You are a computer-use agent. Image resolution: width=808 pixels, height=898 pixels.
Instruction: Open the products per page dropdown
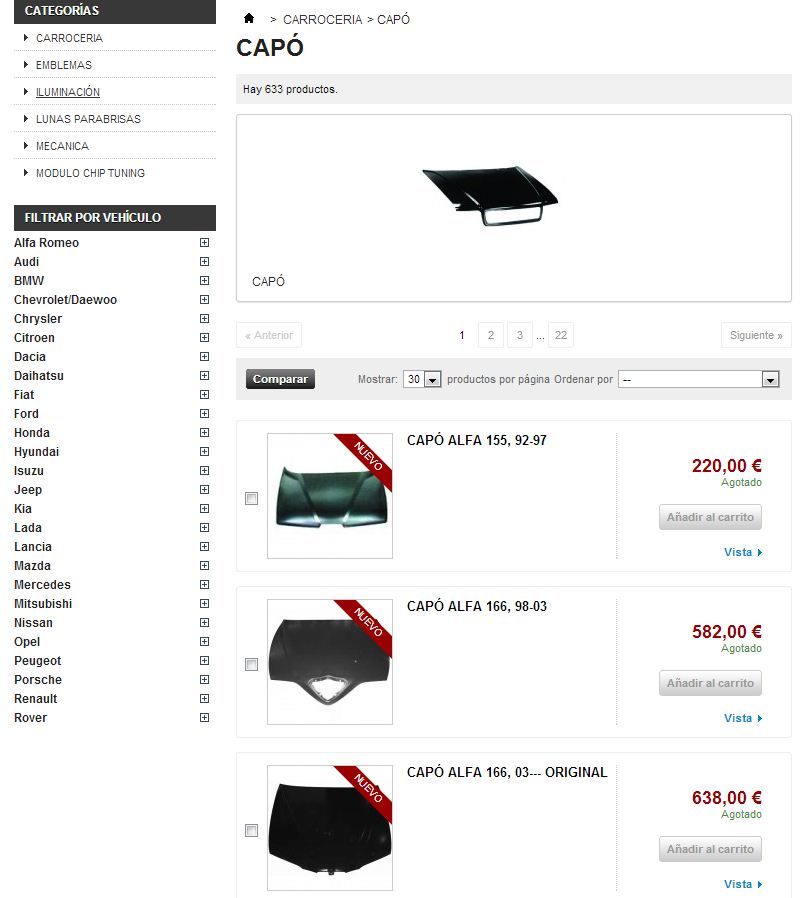tap(422, 379)
